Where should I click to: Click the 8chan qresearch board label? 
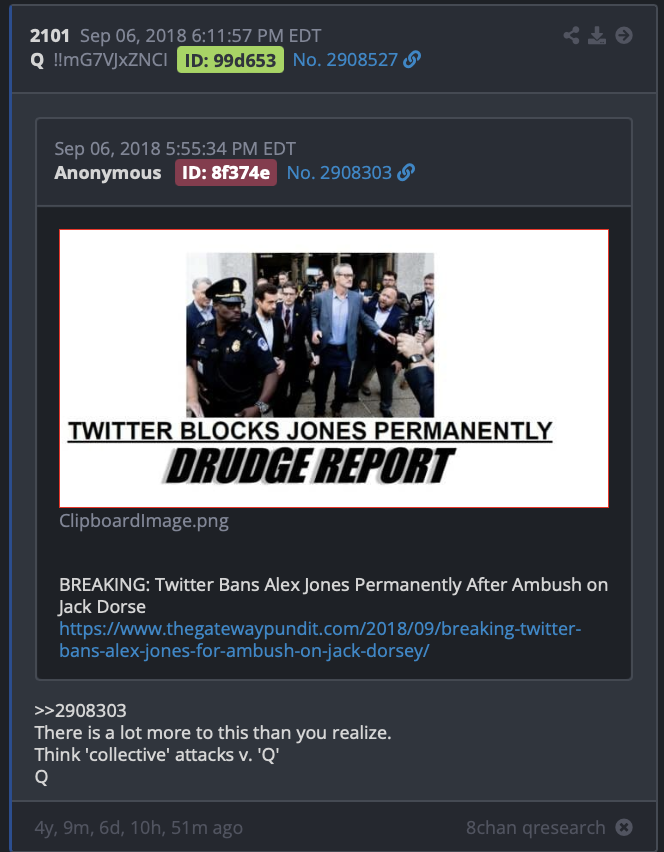[x=535, y=828]
